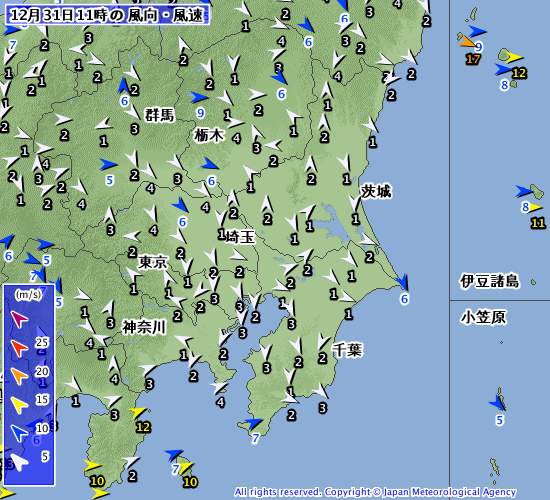This screenshot has height=500, width=550.
Task: Click the 伊豆諸島 inset panel label
Action: 490,281
